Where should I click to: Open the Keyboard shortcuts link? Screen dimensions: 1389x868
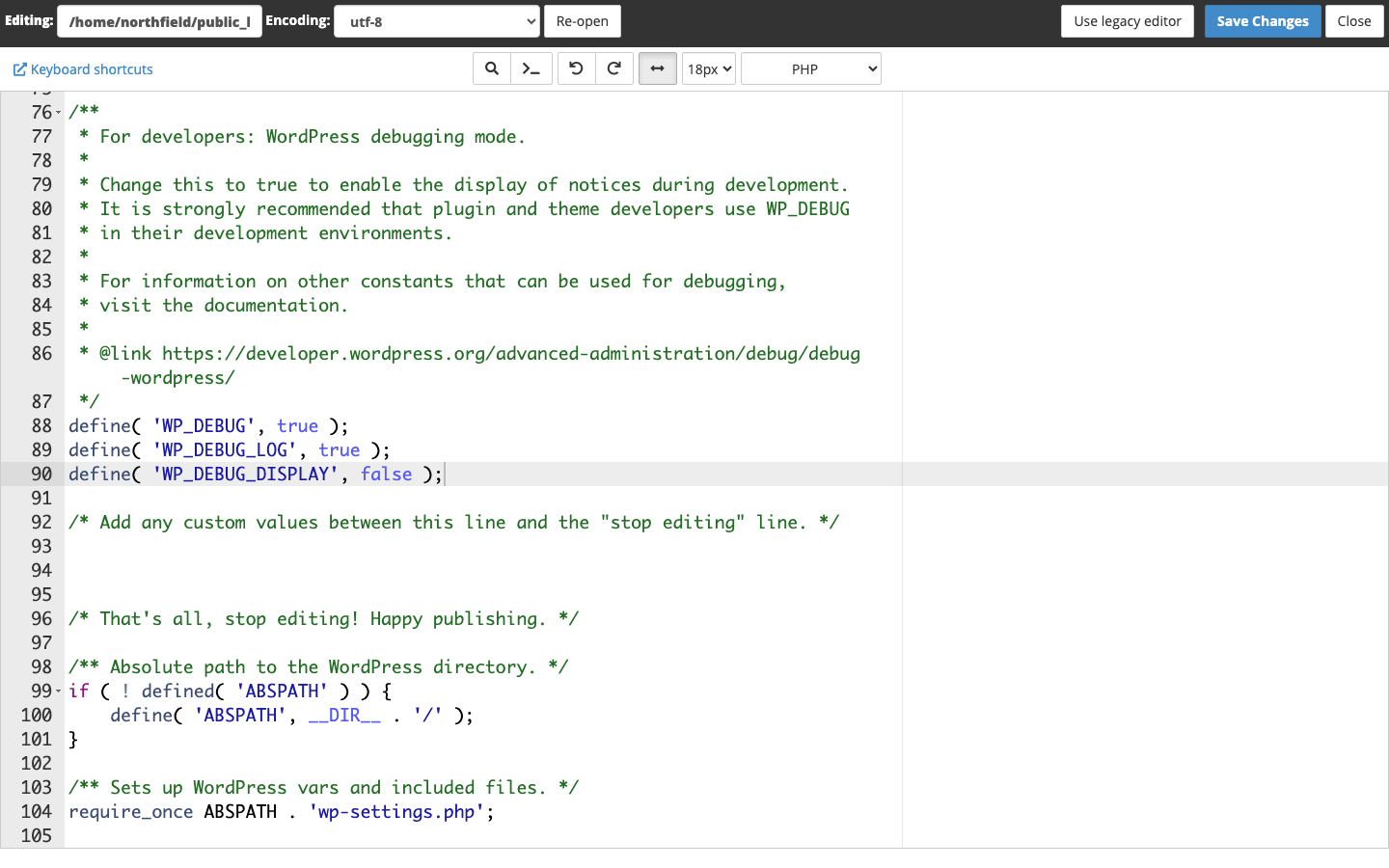pos(83,69)
